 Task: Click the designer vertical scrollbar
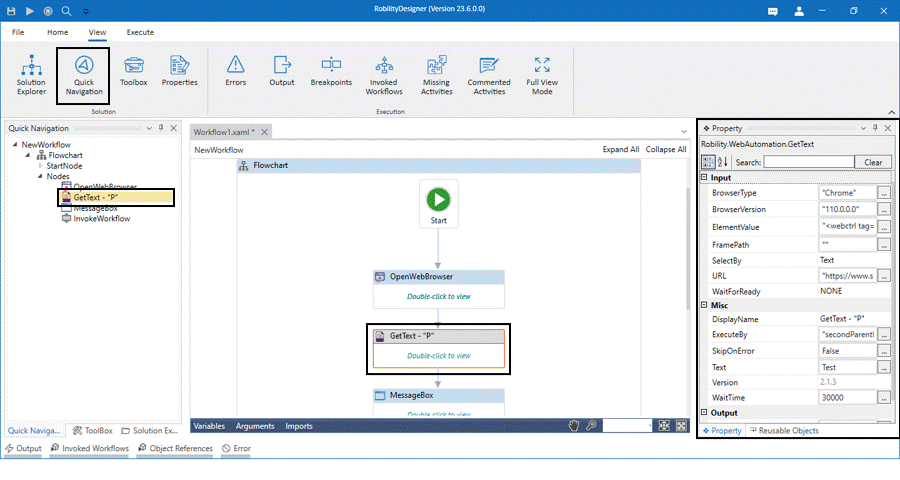click(x=688, y=249)
